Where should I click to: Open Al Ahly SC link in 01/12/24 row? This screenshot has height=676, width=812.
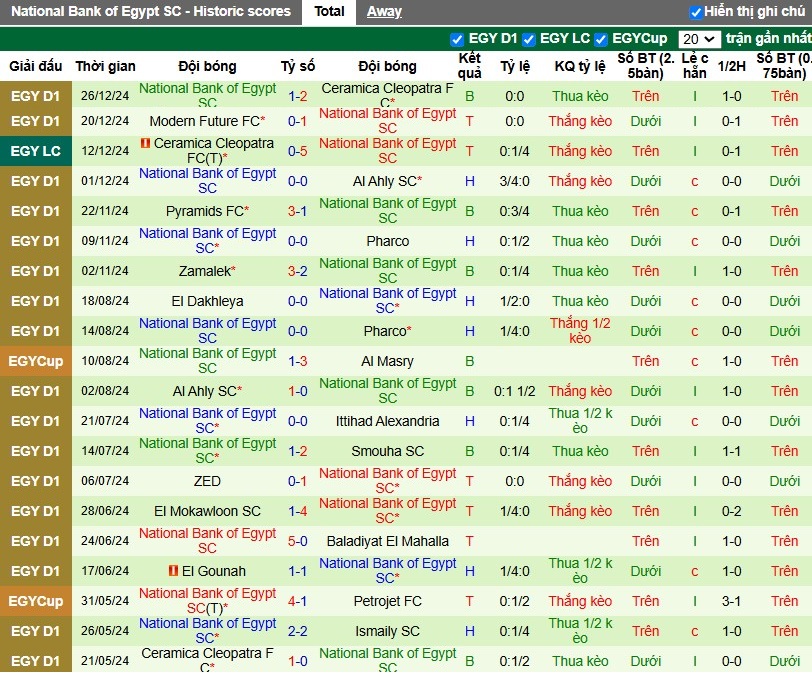[387, 181]
